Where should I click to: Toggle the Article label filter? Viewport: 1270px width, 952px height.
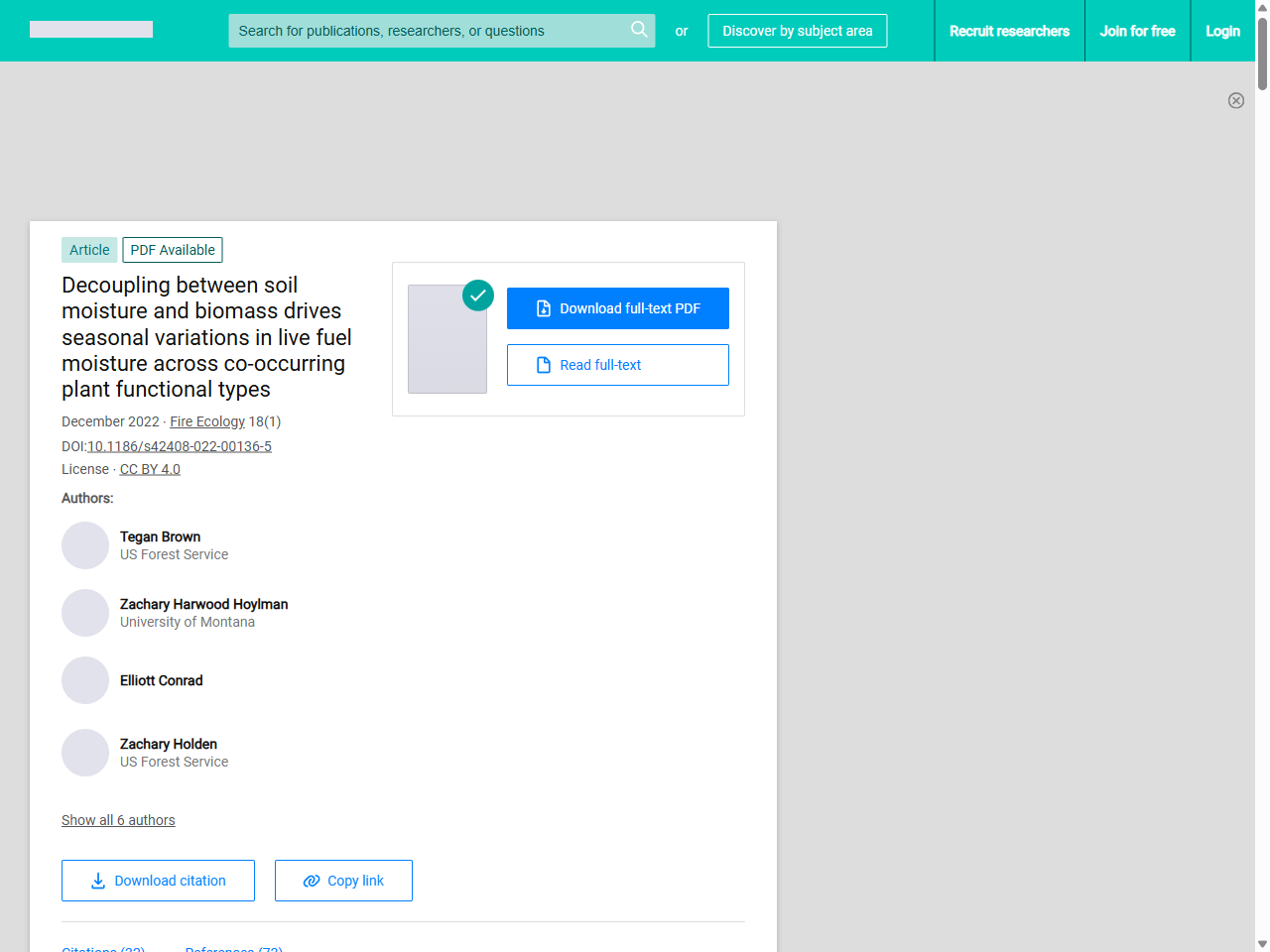(x=89, y=250)
